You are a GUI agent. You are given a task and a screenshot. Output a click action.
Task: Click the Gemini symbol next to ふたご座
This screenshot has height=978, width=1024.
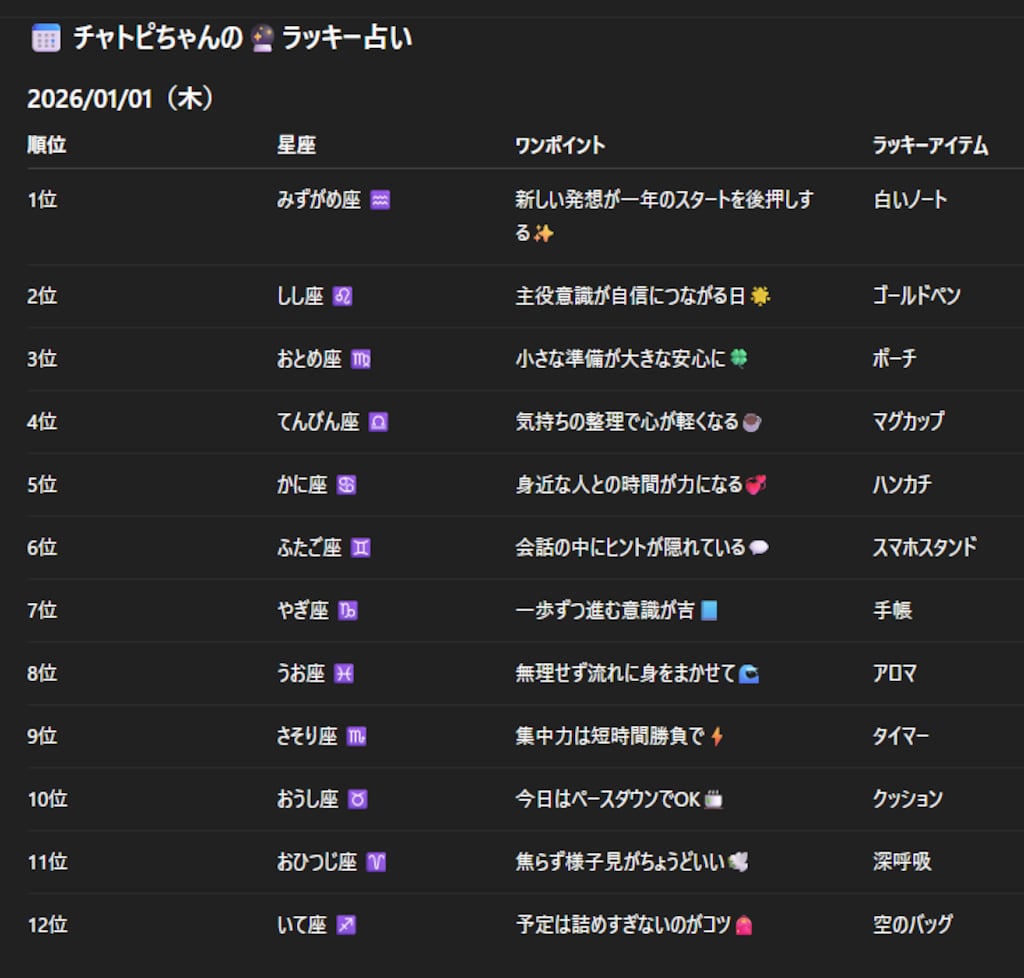pos(361,548)
